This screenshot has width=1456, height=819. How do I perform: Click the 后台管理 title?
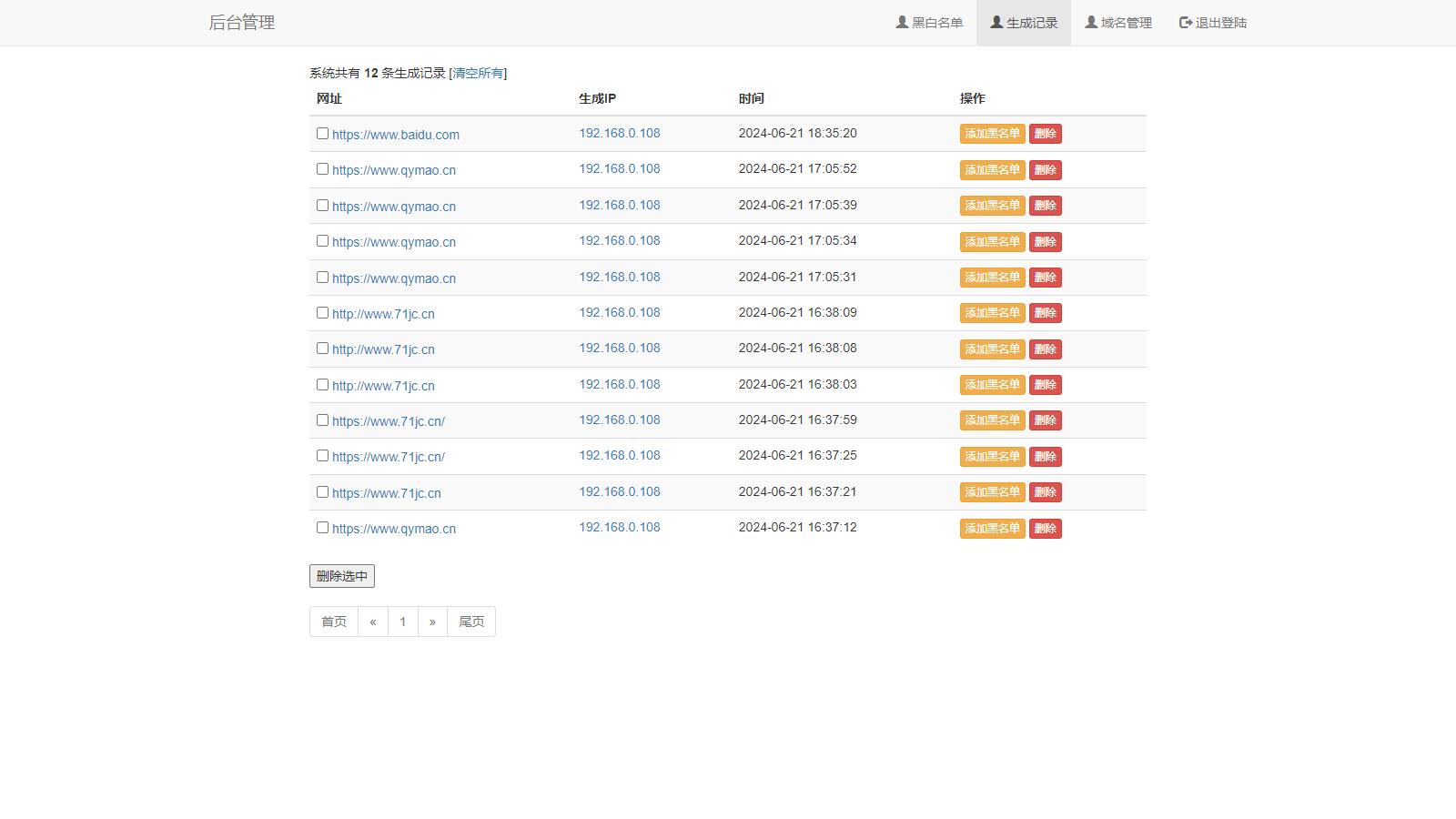[241, 23]
